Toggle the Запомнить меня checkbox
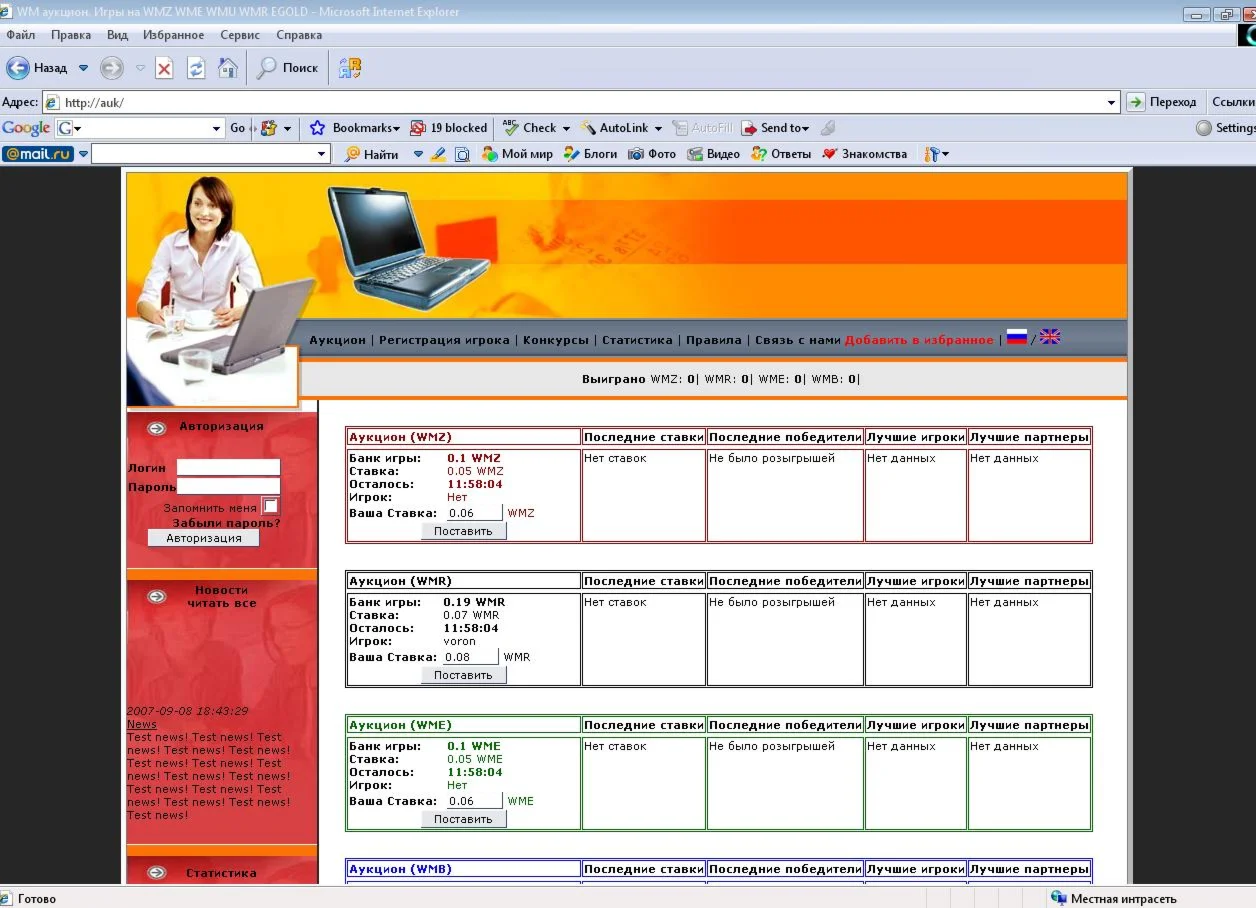 click(270, 506)
